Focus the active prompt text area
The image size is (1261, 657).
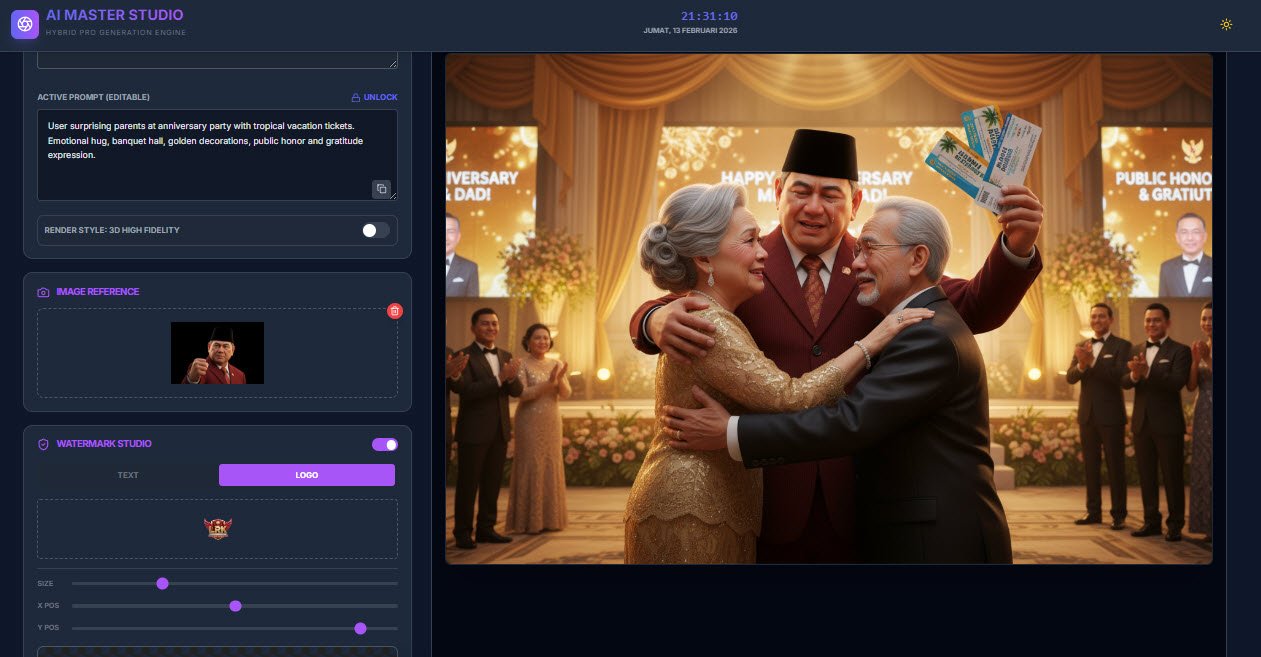pos(217,155)
